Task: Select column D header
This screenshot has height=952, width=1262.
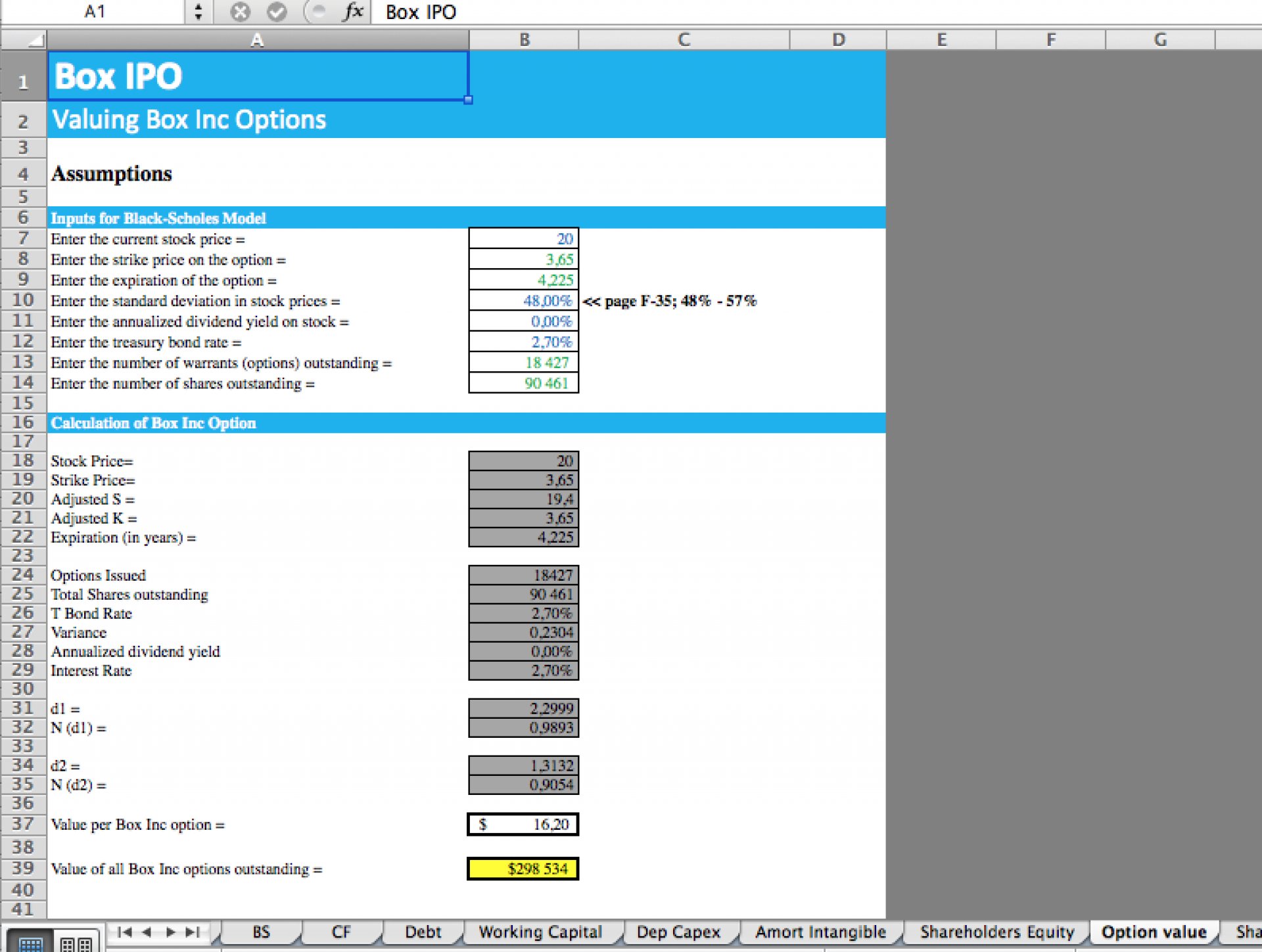Action: coord(838,40)
